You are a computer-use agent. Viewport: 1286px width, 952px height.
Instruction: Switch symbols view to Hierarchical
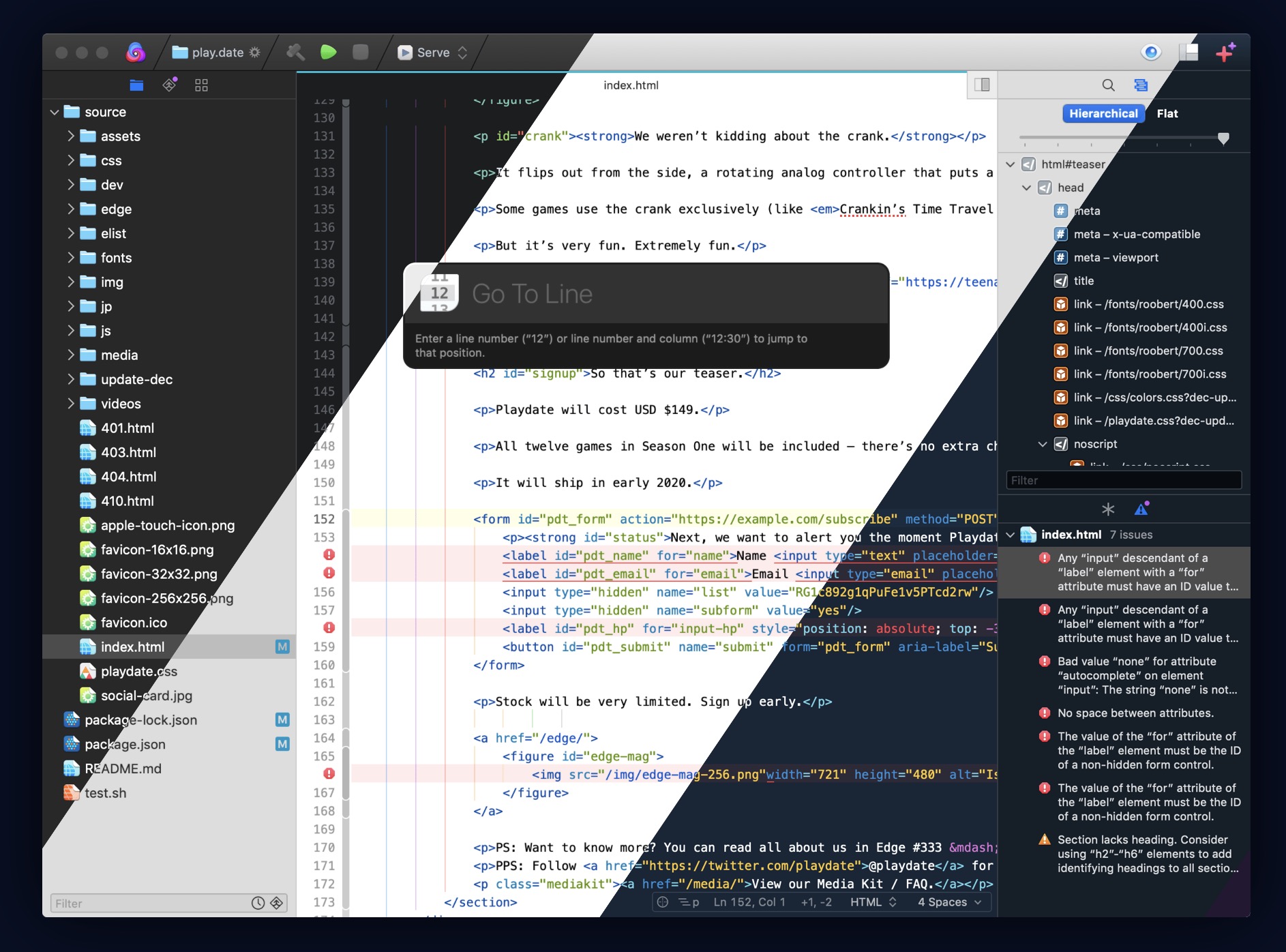point(1103,114)
